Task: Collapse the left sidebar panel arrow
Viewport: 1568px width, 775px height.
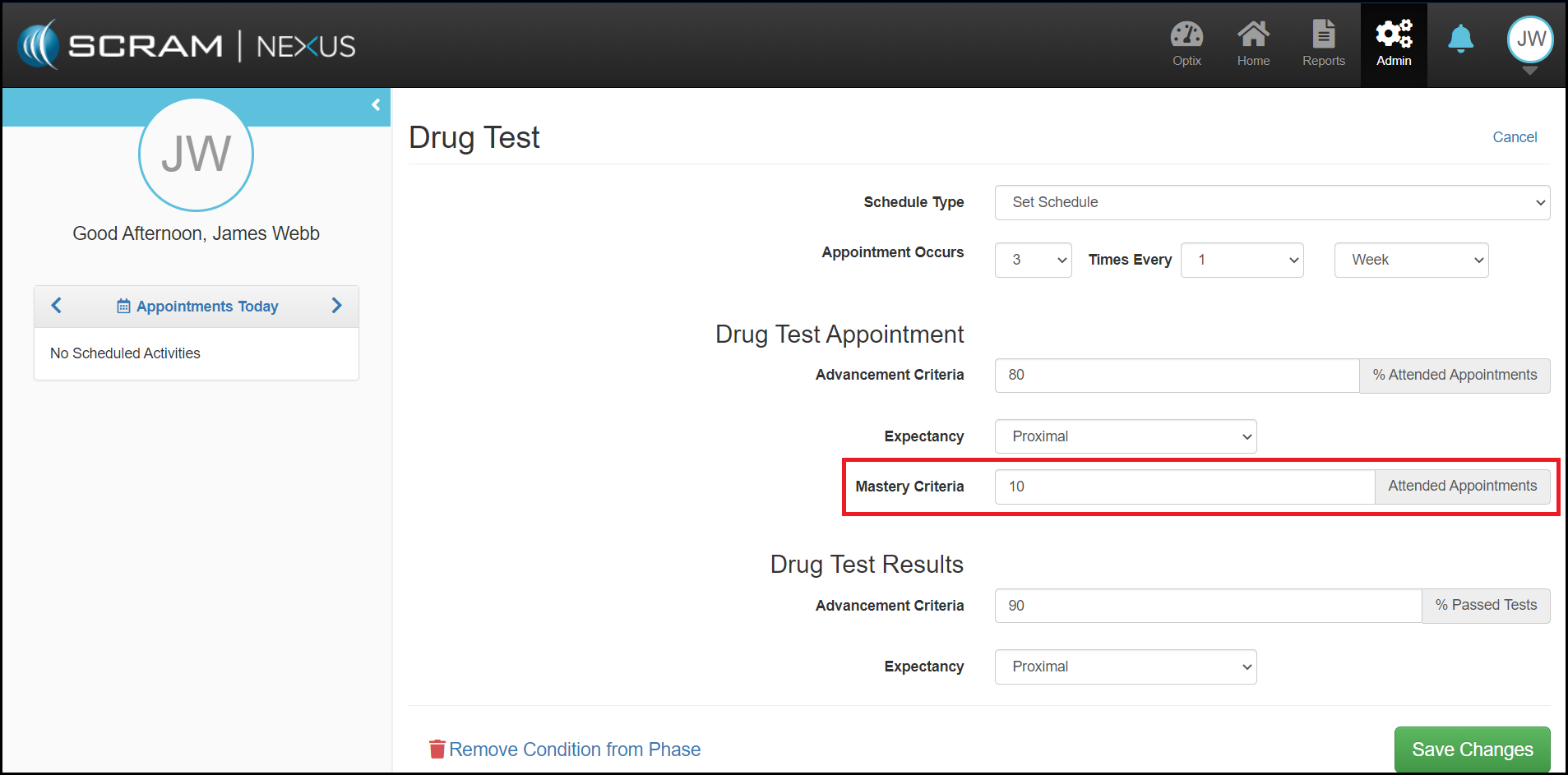Action: click(x=376, y=105)
